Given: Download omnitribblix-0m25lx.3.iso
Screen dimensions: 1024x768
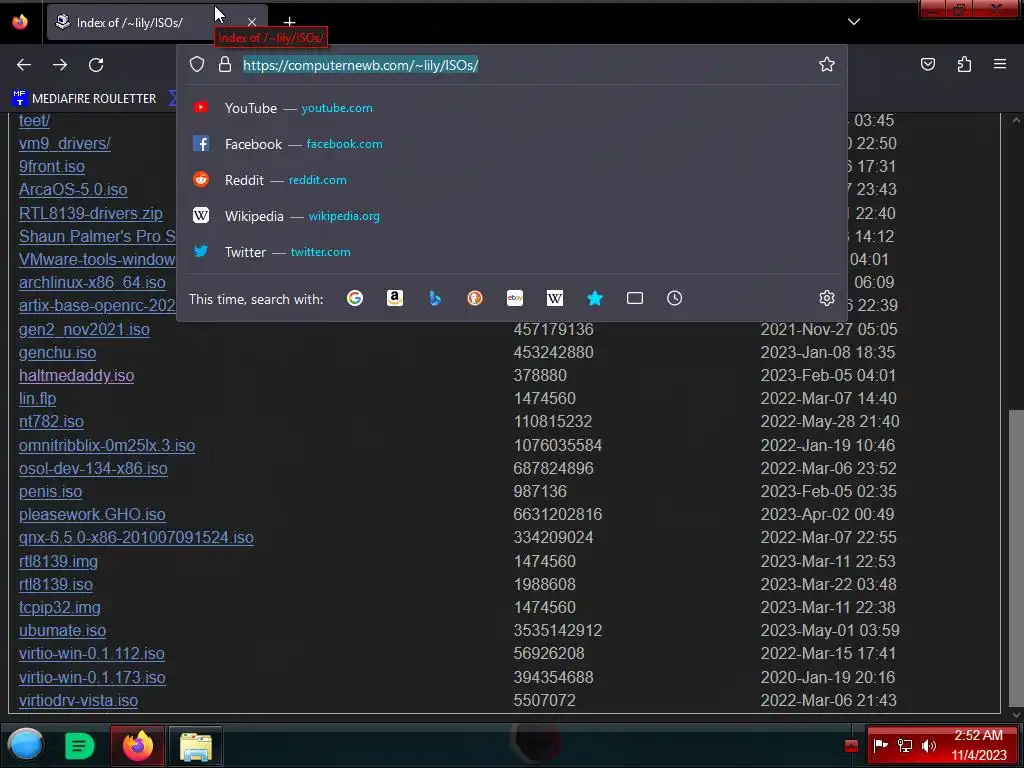Looking at the screenshot, I should [107, 445].
